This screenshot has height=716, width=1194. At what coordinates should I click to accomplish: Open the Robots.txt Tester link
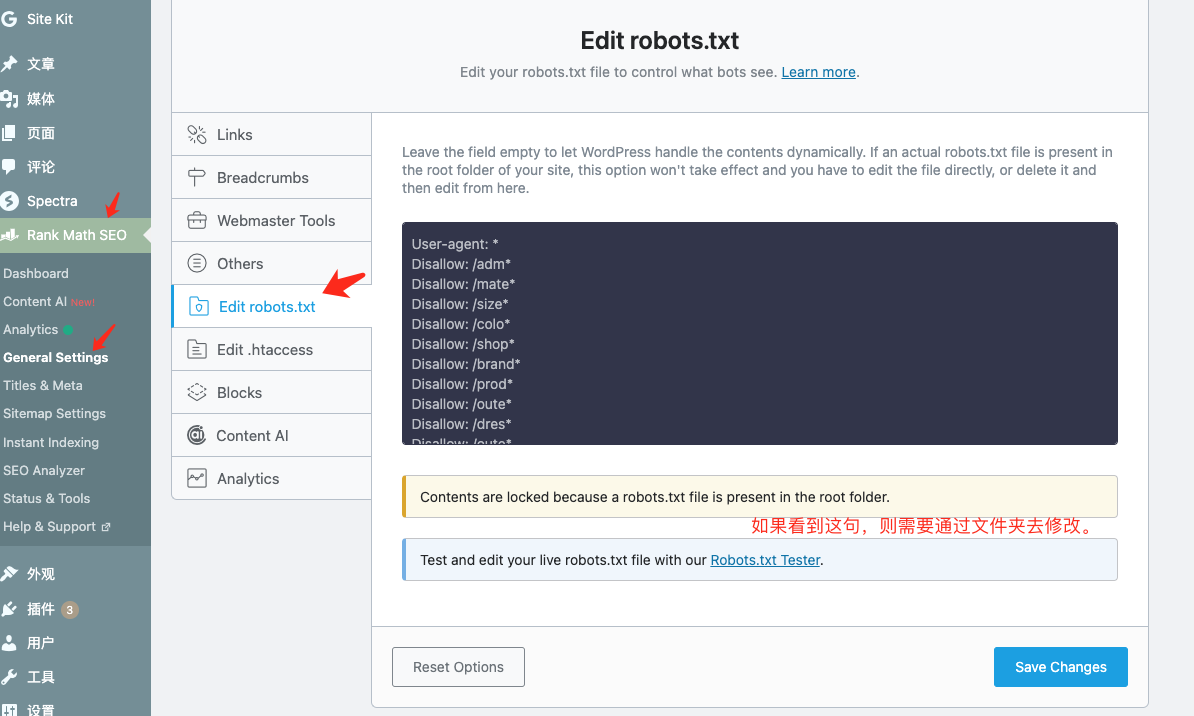pyautogui.click(x=765, y=560)
